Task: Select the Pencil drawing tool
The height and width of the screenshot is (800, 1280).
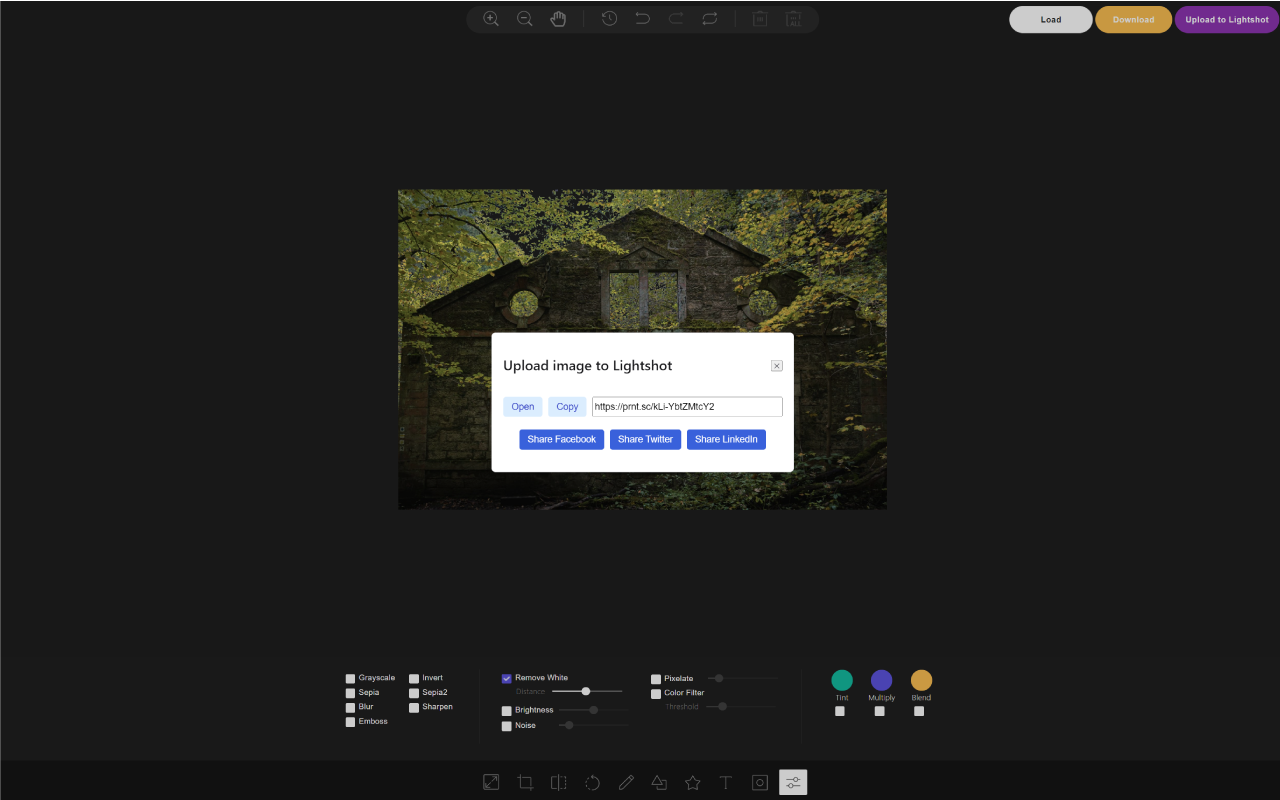Action: pyautogui.click(x=625, y=781)
